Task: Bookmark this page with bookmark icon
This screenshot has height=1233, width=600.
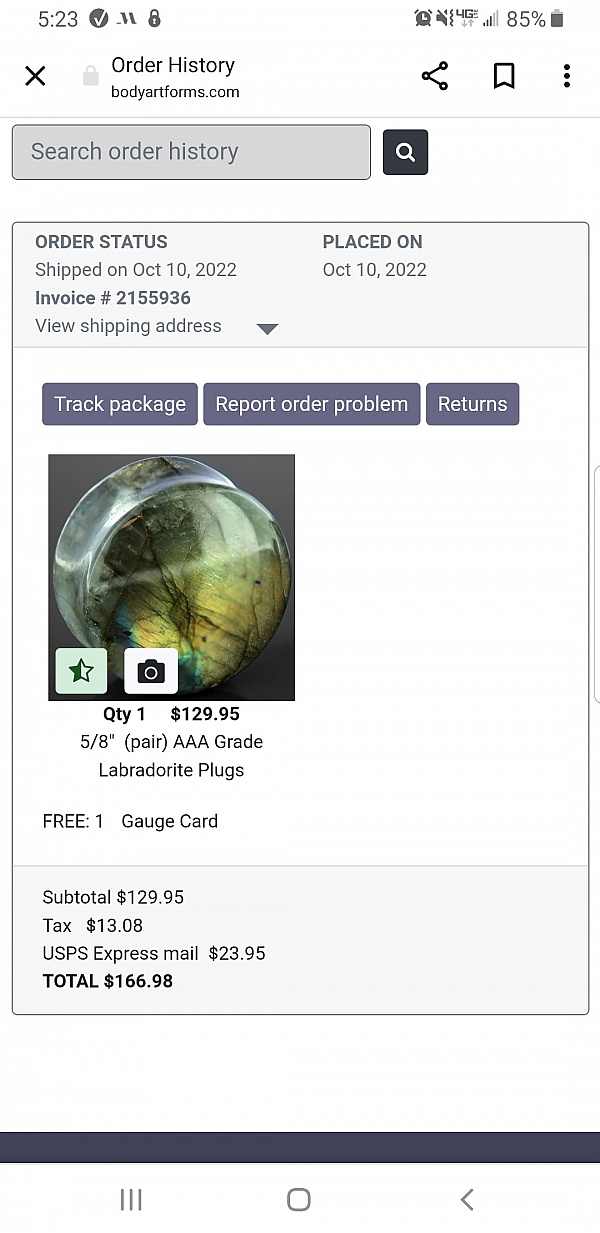Action: 504,76
